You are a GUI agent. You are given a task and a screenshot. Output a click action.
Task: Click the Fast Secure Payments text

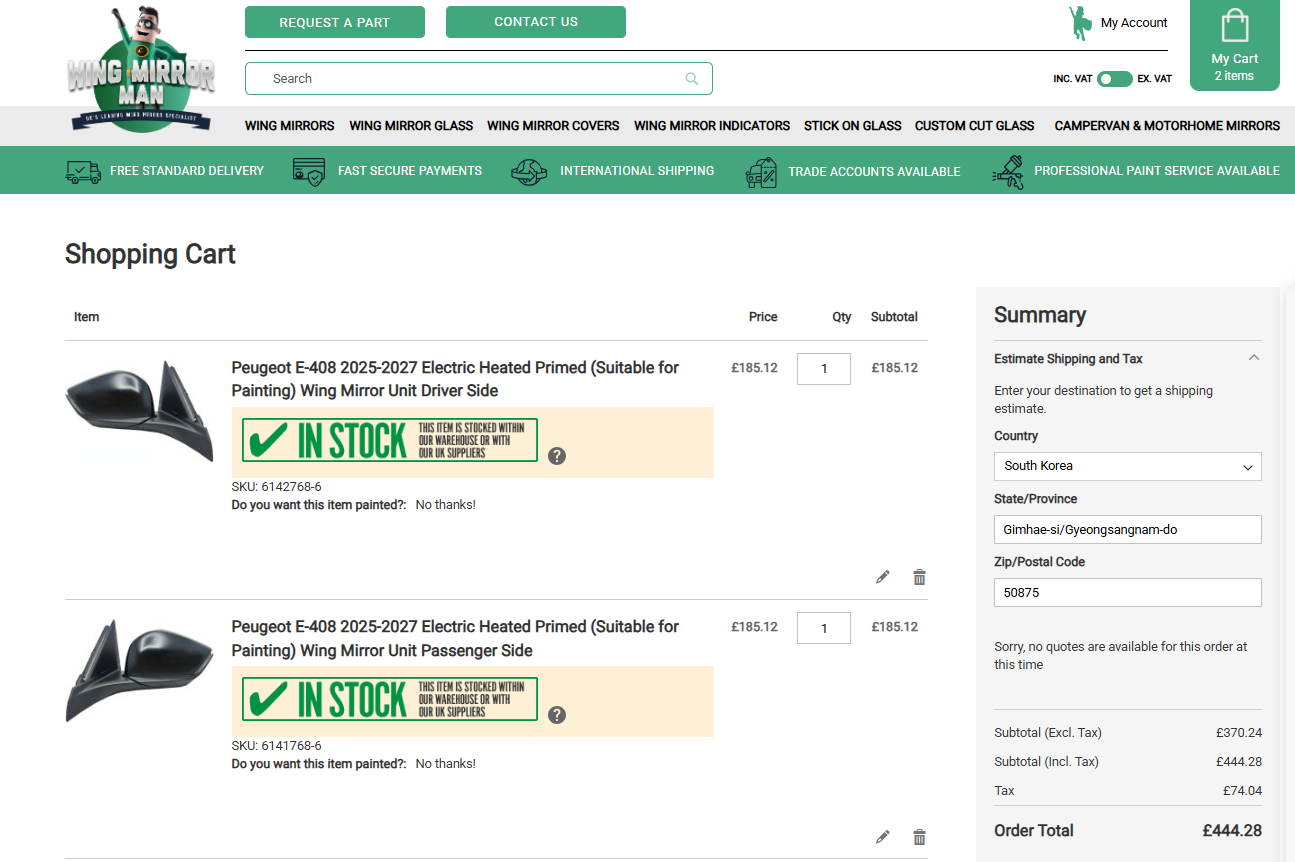point(410,171)
